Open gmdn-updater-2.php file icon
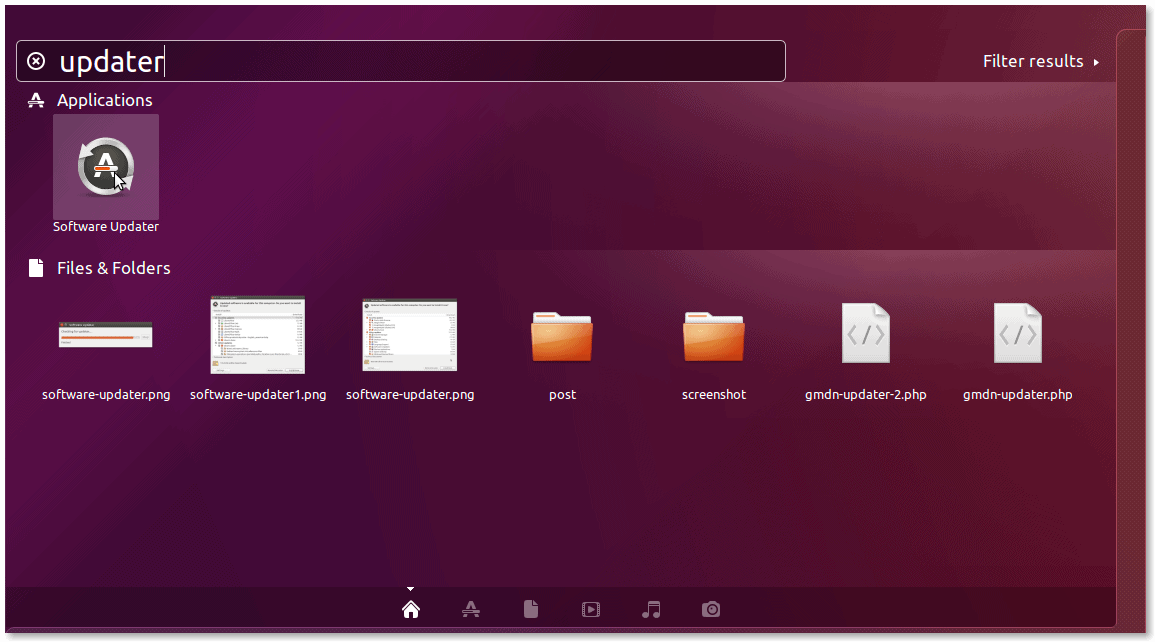 866,334
